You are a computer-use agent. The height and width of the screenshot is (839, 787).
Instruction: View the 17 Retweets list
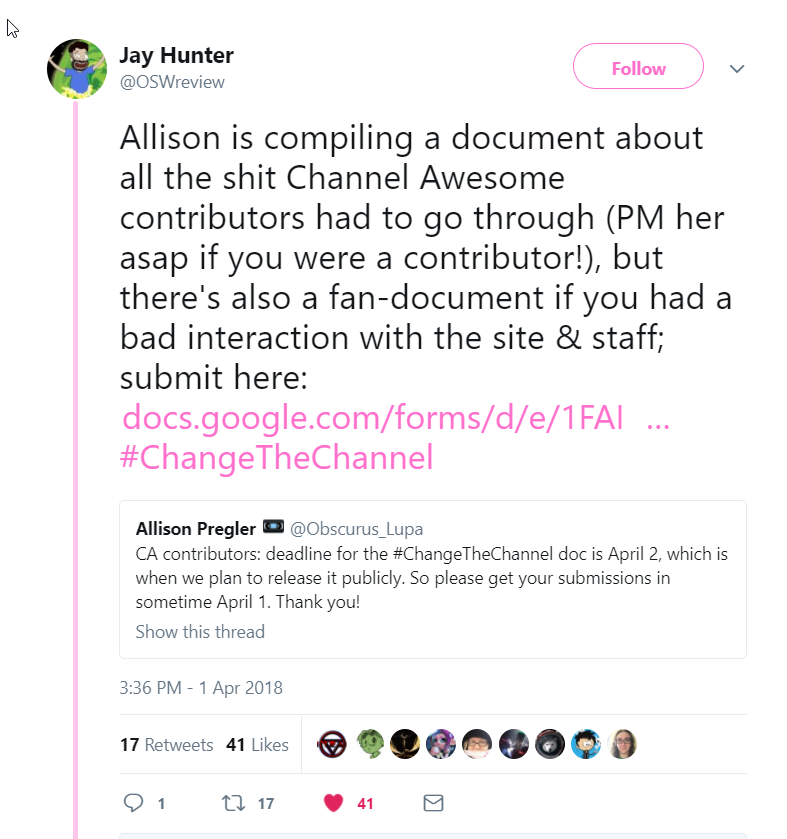[166, 744]
